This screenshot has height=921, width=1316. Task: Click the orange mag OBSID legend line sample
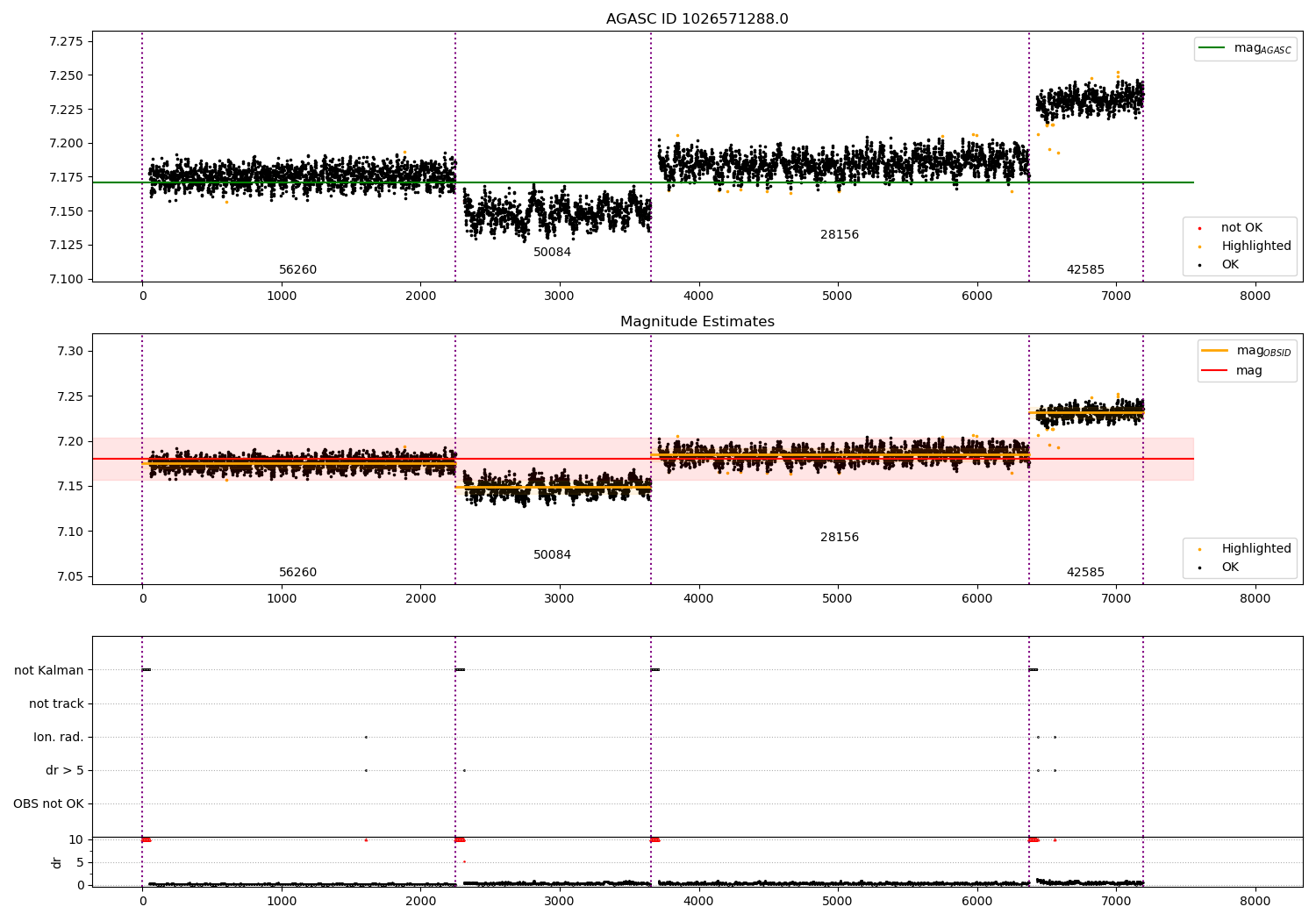1214,351
